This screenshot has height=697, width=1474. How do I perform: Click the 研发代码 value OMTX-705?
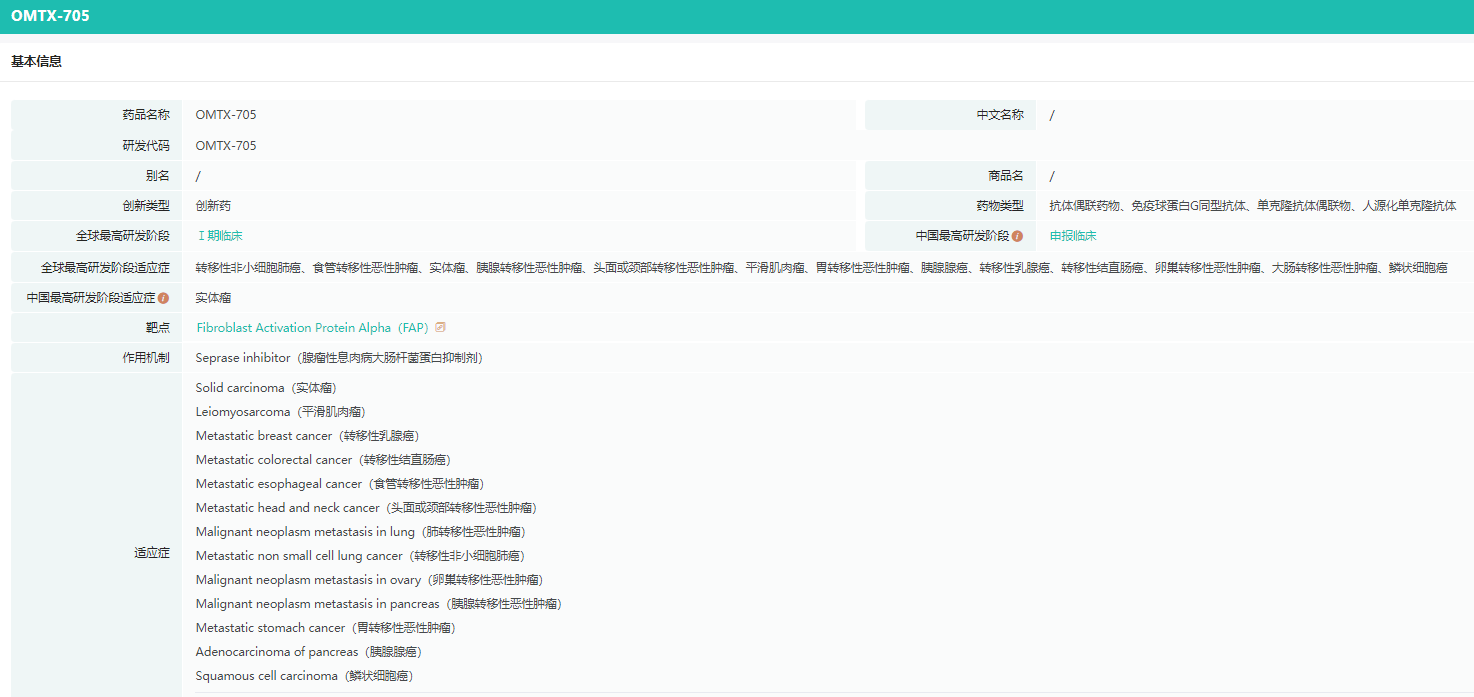click(226, 146)
